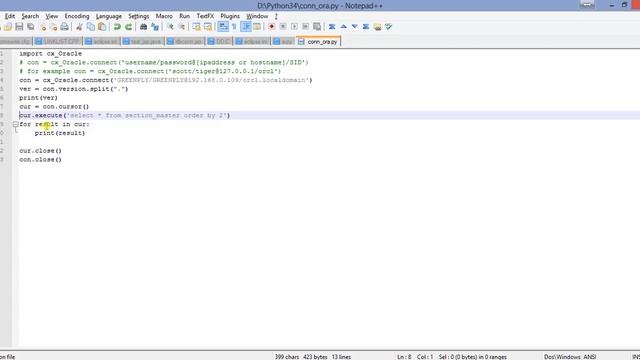Screen dimensions: 640x360
Task: Click the Dos\Windows status bar field
Action: (x=562, y=357)
